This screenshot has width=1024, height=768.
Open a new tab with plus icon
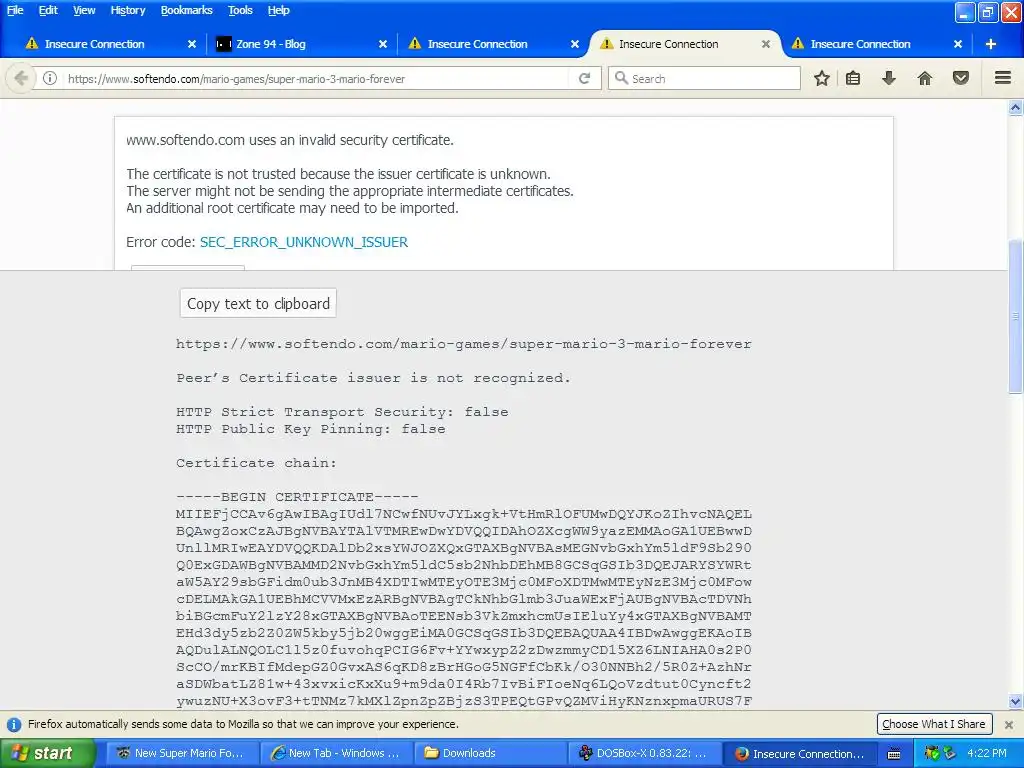tap(991, 44)
